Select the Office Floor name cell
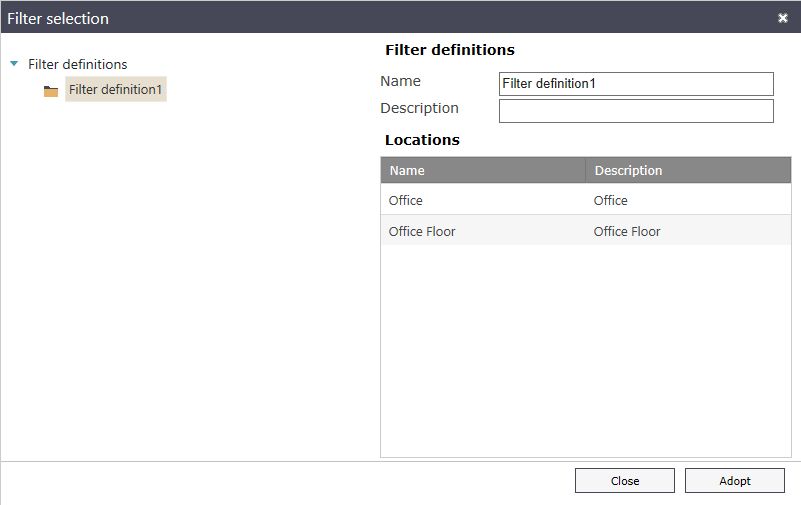The width and height of the screenshot is (801, 505). click(x=483, y=231)
